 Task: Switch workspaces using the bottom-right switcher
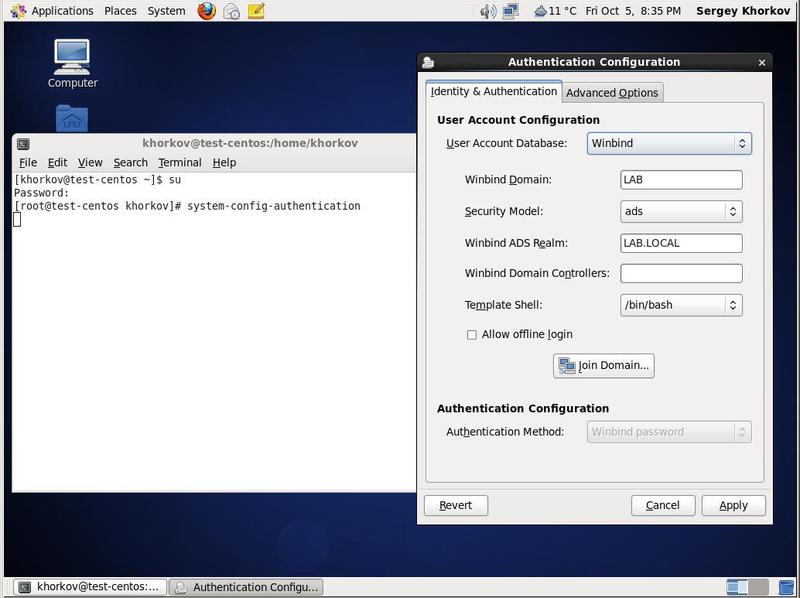point(746,588)
